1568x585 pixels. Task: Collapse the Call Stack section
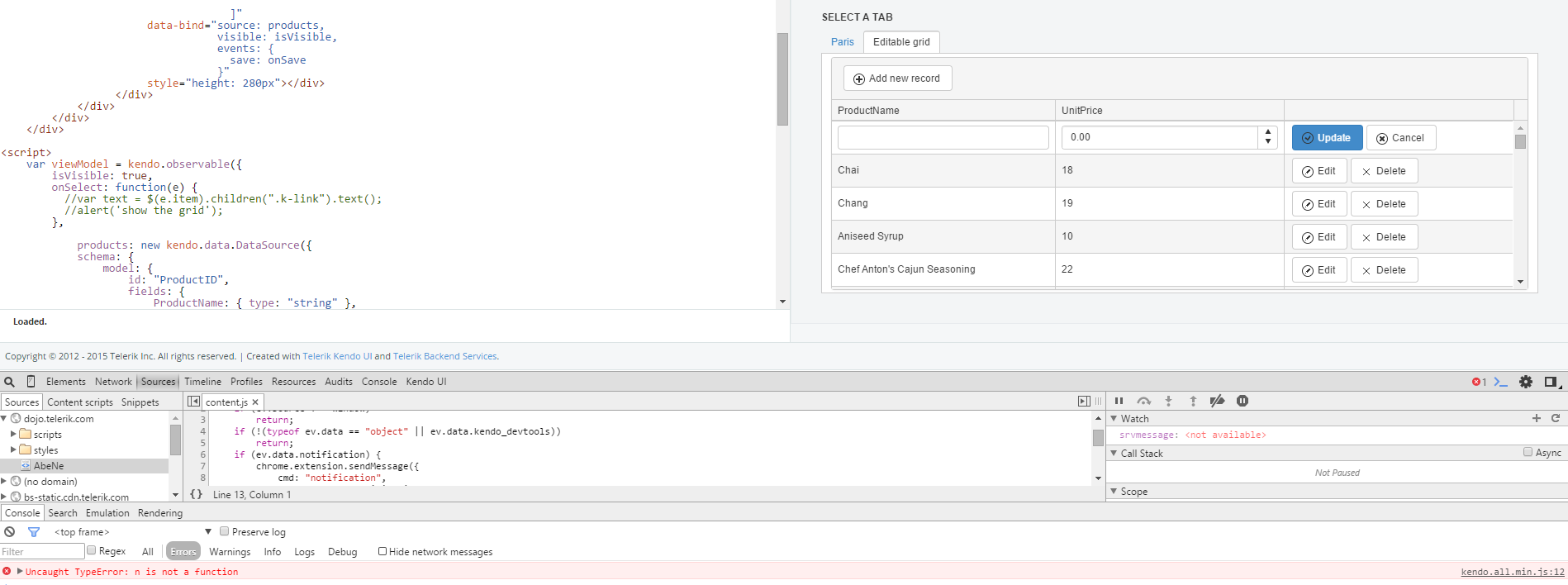click(x=1114, y=453)
